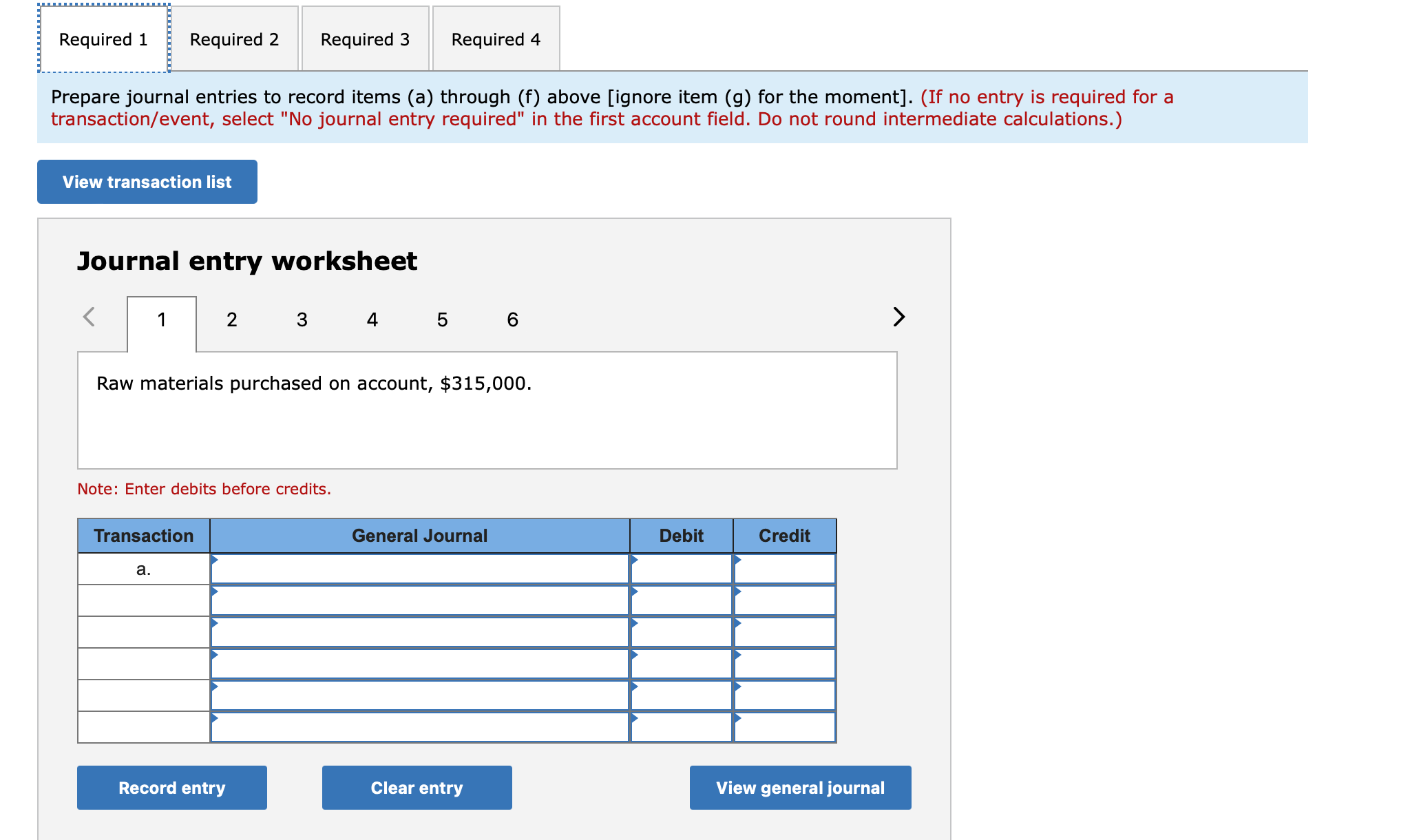Open the third row General Journal account dropdown

(x=420, y=633)
